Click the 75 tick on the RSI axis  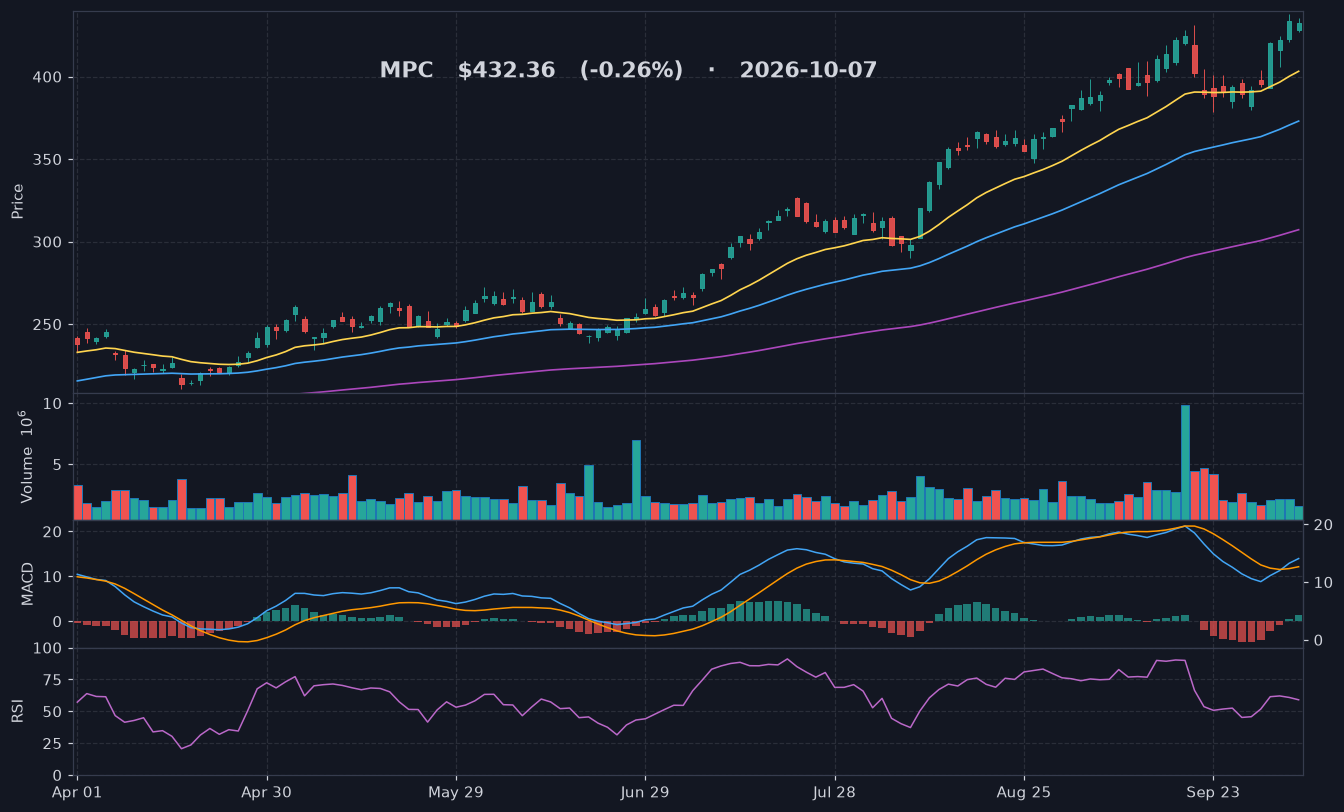point(54,681)
